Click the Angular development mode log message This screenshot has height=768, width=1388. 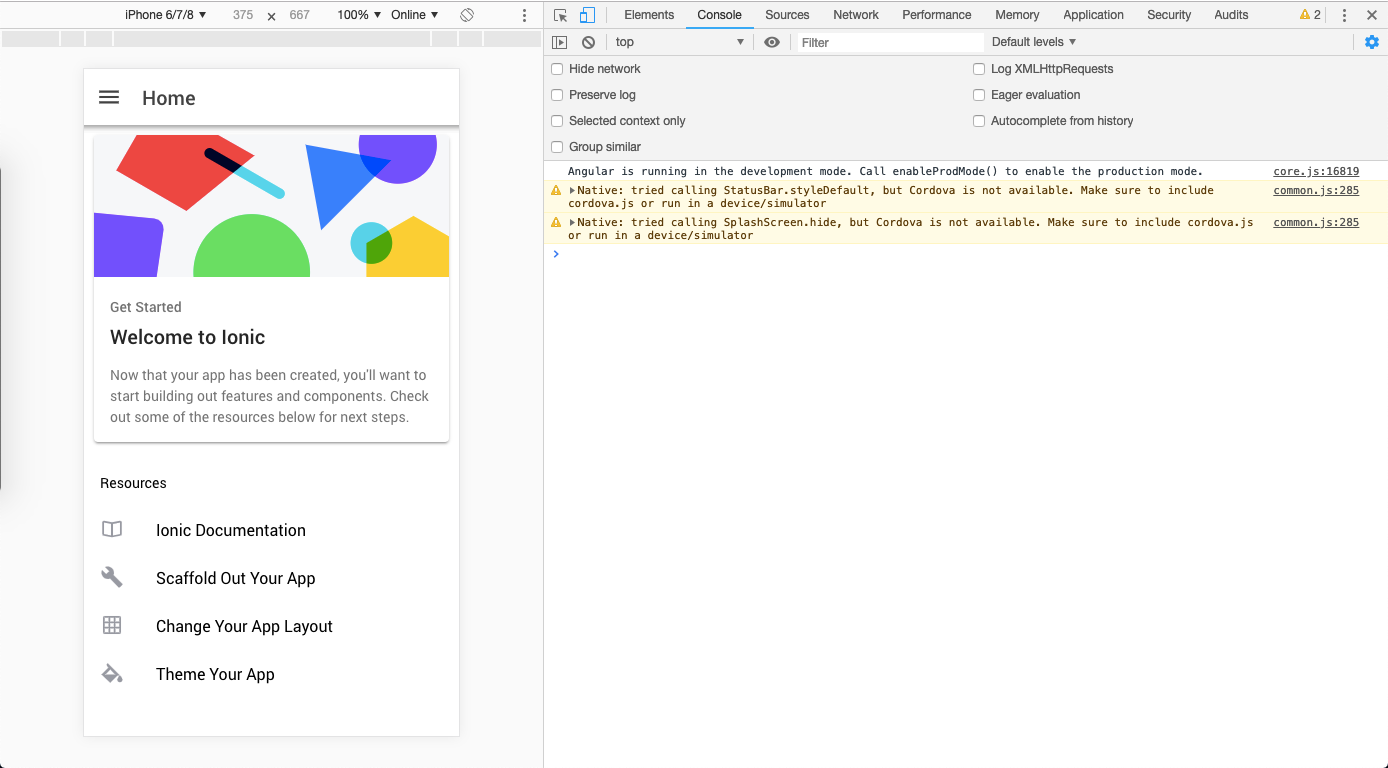(x=885, y=171)
